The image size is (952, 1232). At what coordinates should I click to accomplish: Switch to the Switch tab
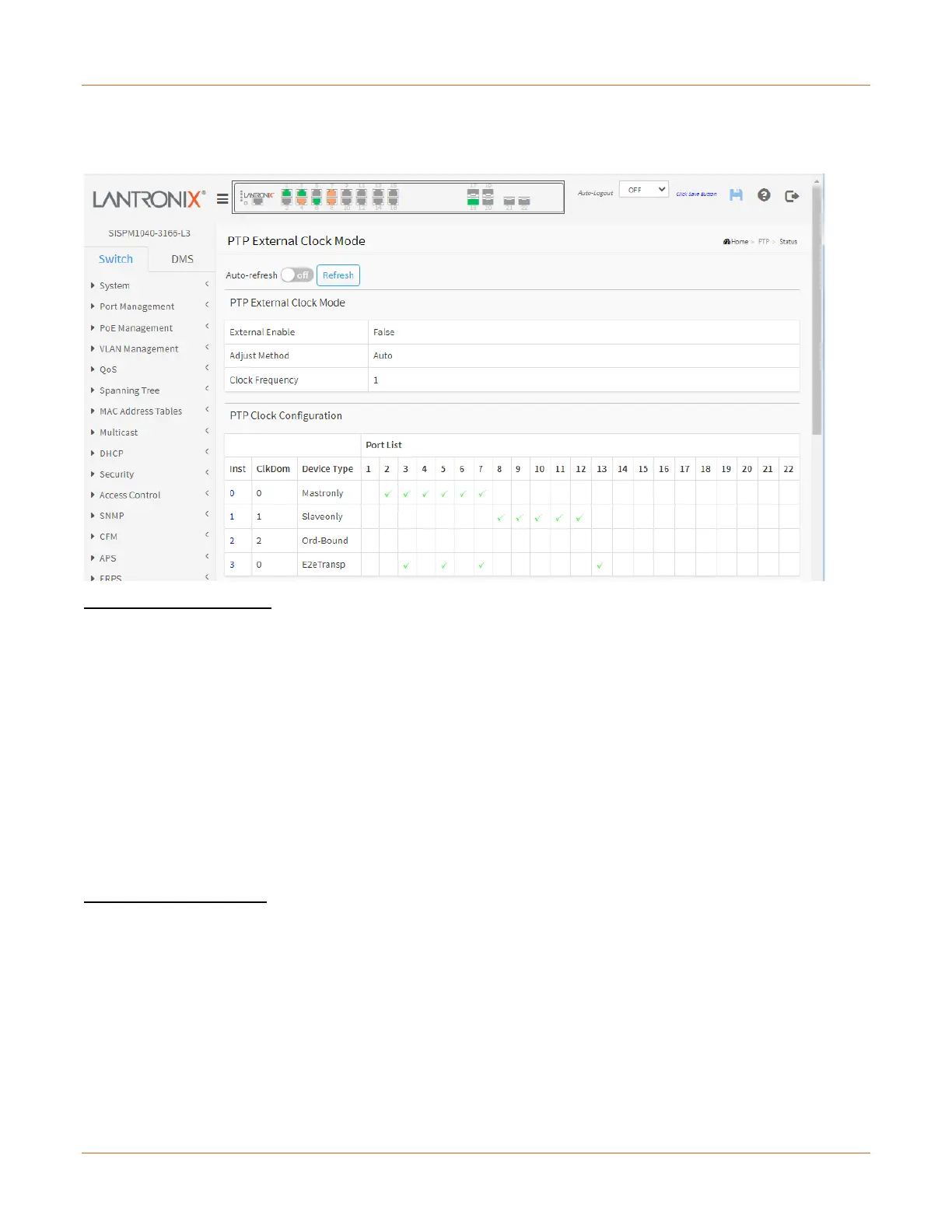(x=116, y=259)
